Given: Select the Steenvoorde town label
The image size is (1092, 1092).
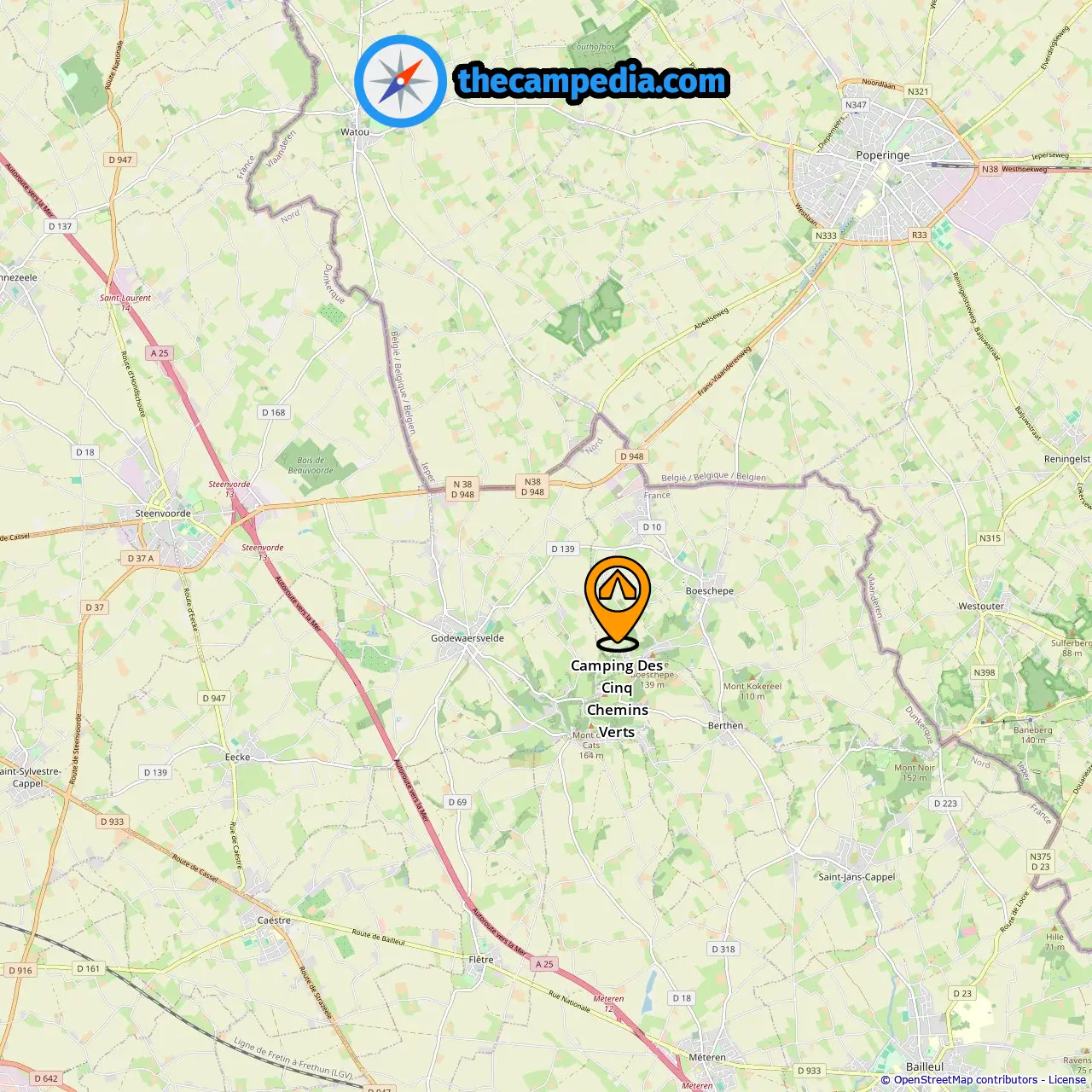Looking at the screenshot, I should tap(163, 514).
